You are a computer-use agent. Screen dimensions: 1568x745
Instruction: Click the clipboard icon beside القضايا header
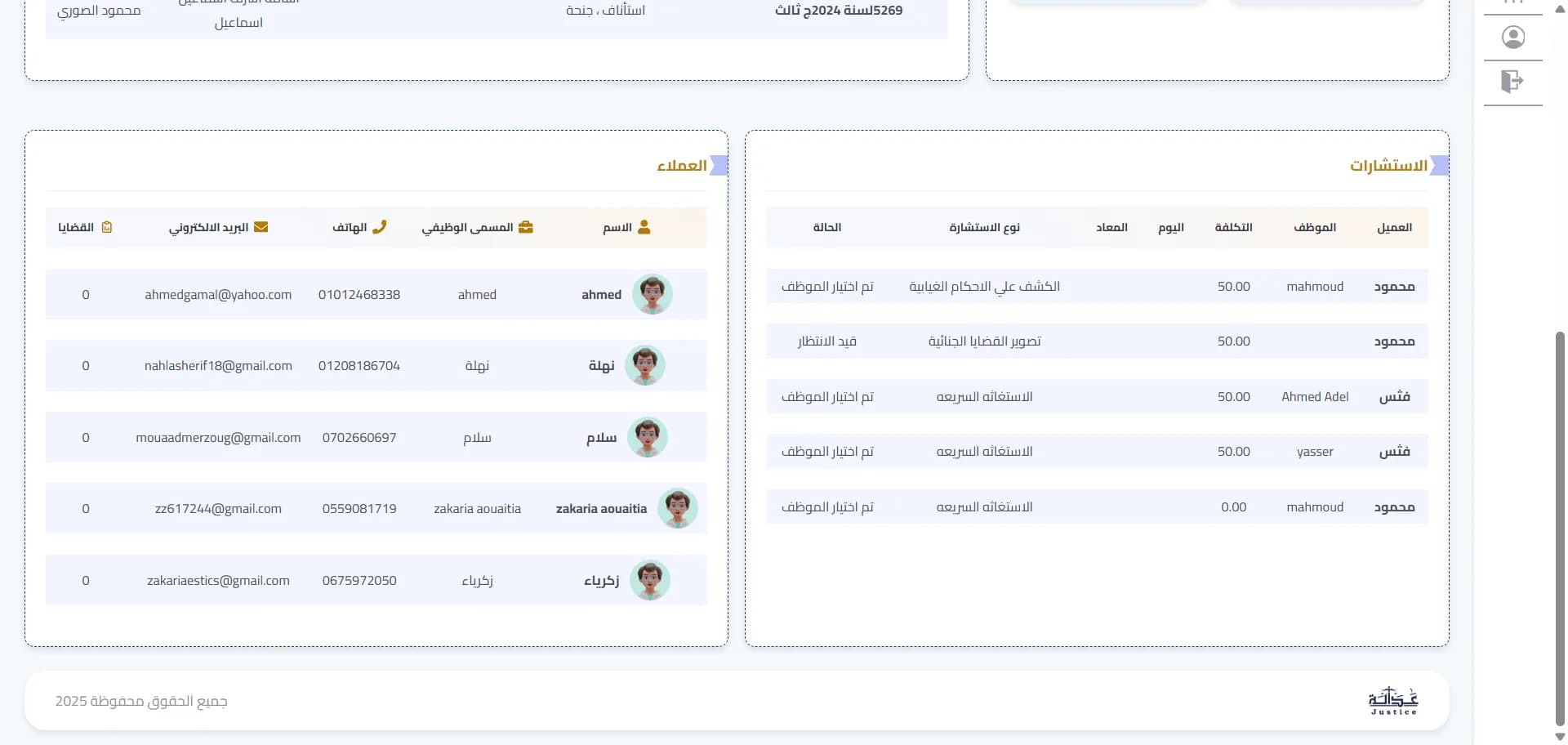click(x=106, y=227)
